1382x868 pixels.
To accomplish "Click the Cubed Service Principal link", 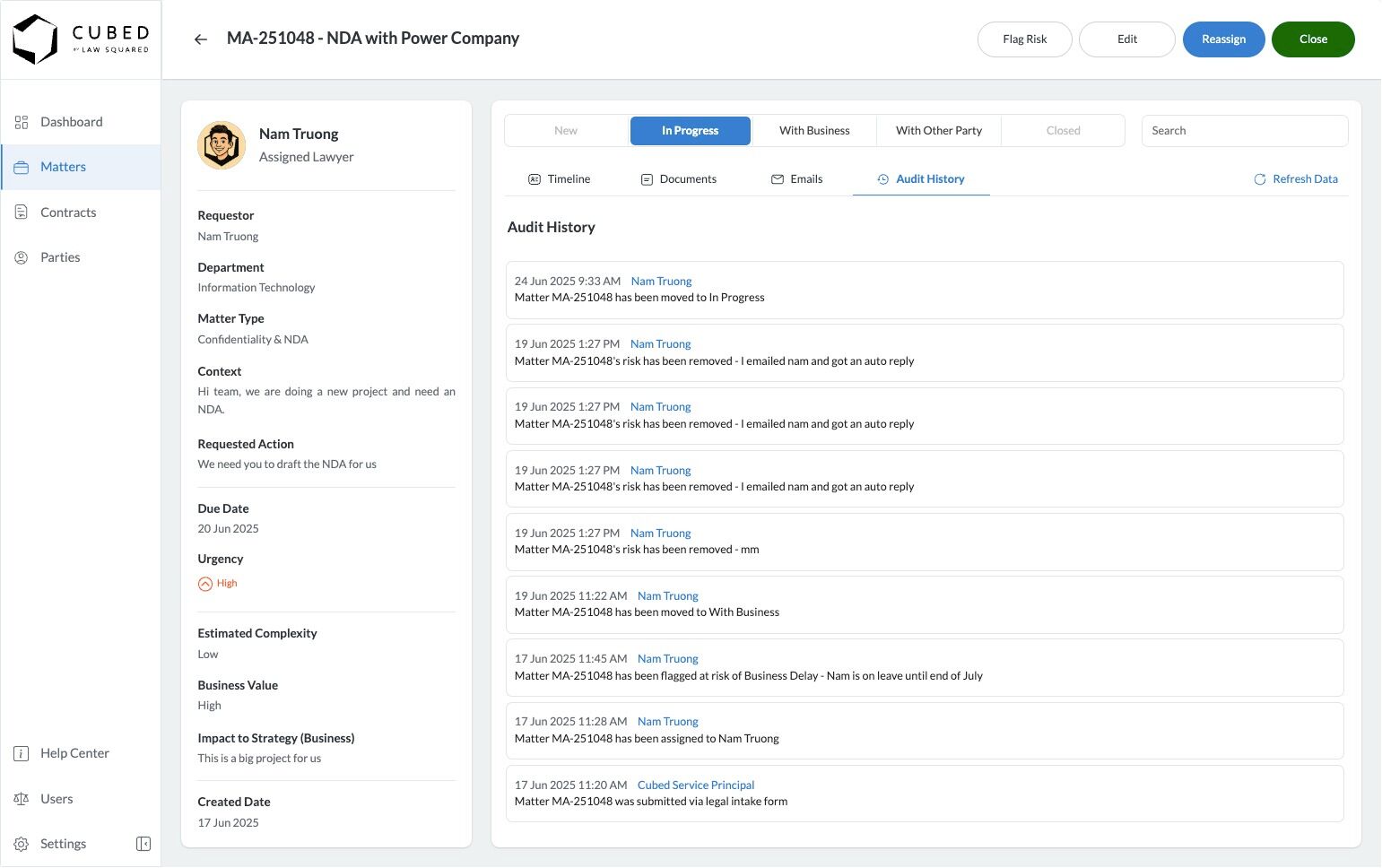I will click(x=696, y=786).
